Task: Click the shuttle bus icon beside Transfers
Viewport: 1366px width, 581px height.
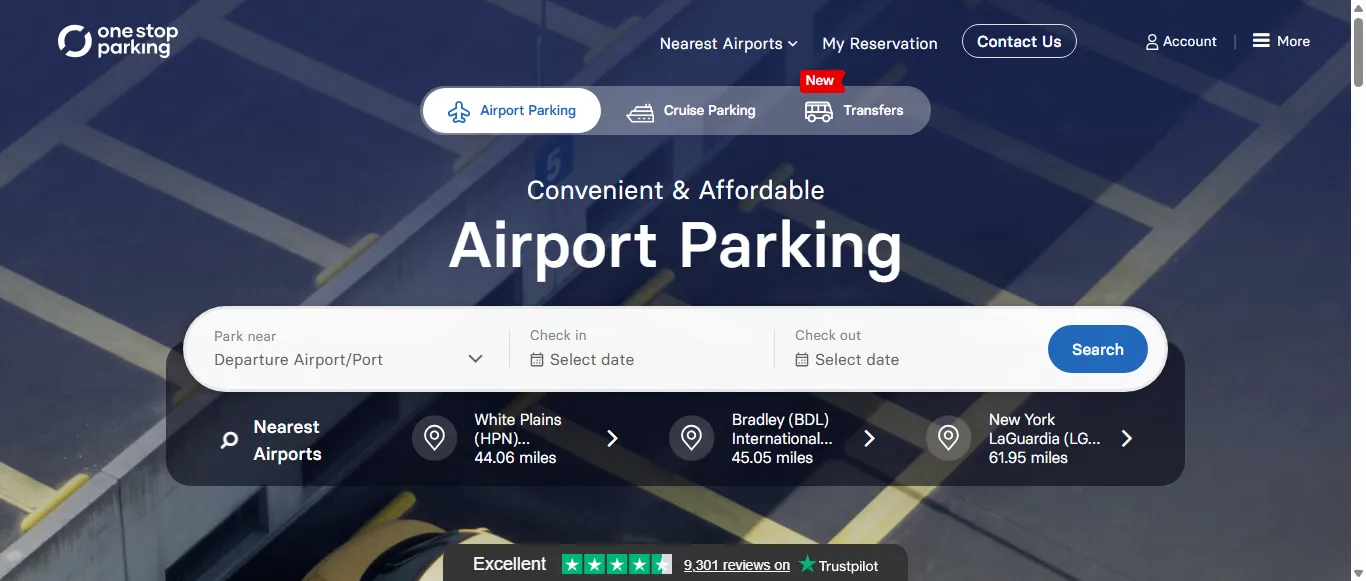Action: (817, 111)
